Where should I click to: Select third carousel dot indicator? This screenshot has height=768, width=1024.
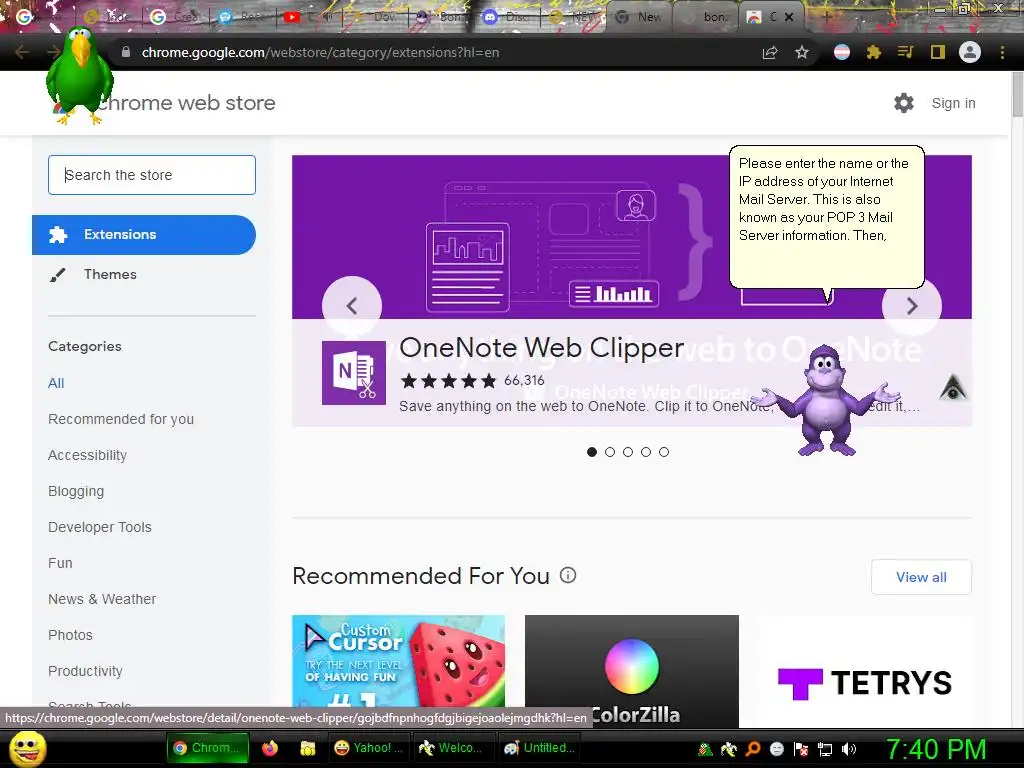(x=628, y=452)
